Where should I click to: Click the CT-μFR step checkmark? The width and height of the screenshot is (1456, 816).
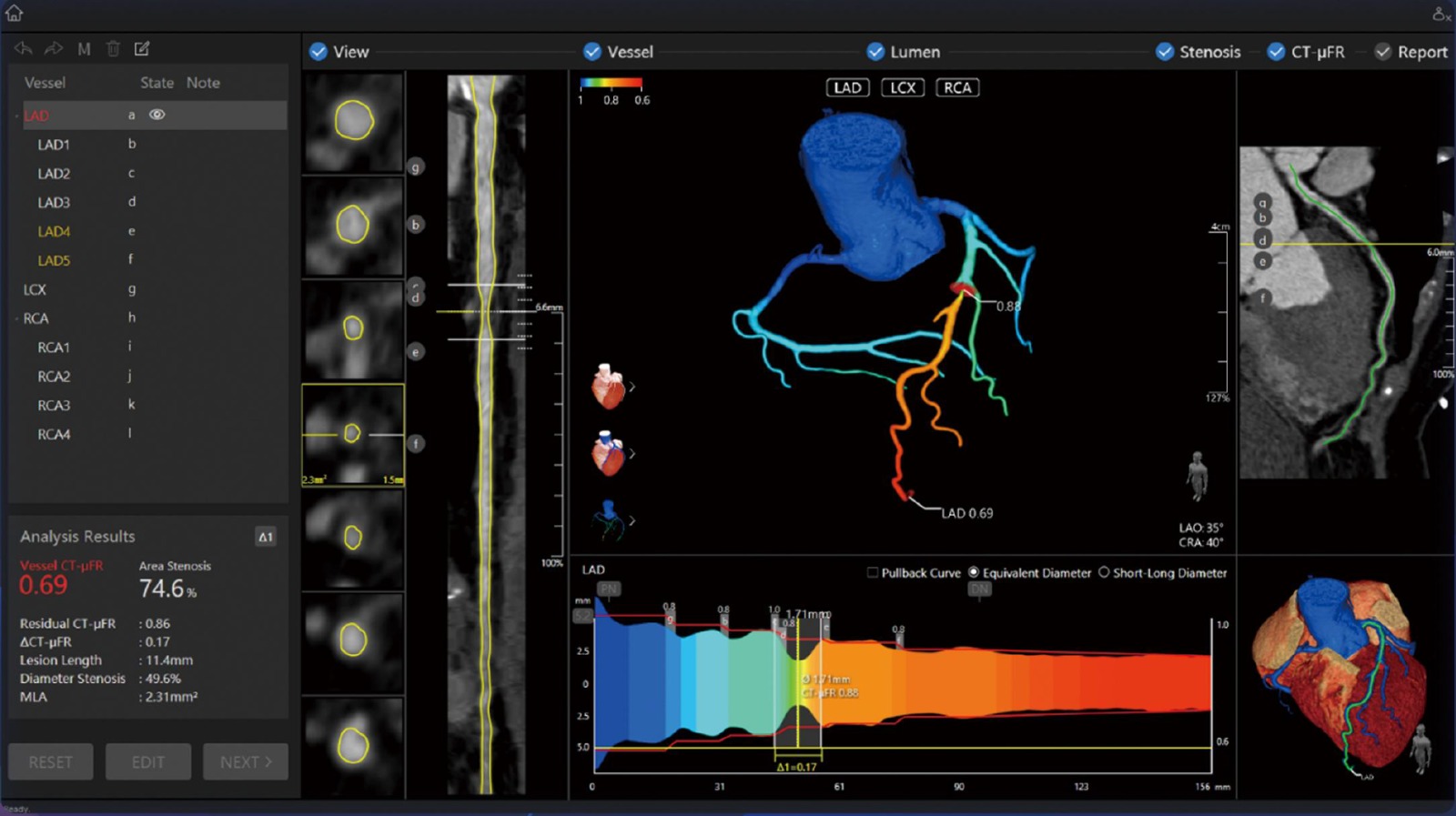1277,52
